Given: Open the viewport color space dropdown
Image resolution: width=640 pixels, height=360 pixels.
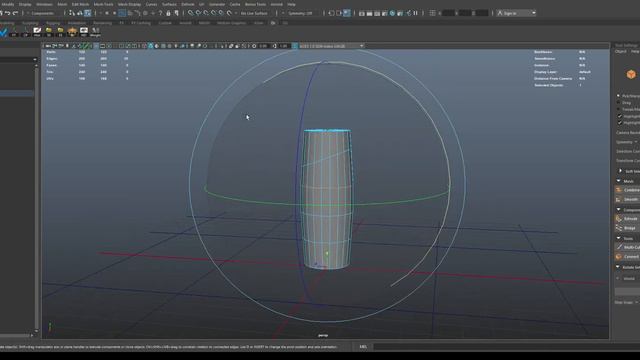Looking at the screenshot, I should coord(331,46).
